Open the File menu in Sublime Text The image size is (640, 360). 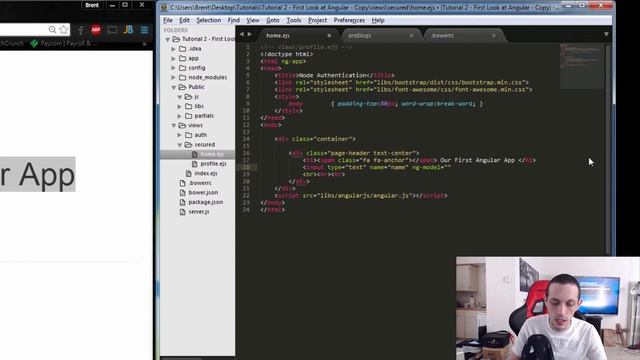coord(168,20)
